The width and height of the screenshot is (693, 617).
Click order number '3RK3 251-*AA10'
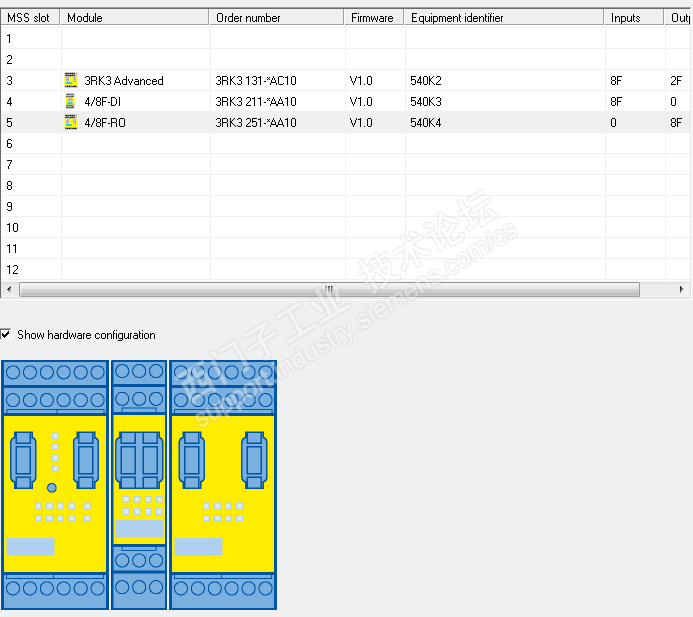click(x=256, y=122)
